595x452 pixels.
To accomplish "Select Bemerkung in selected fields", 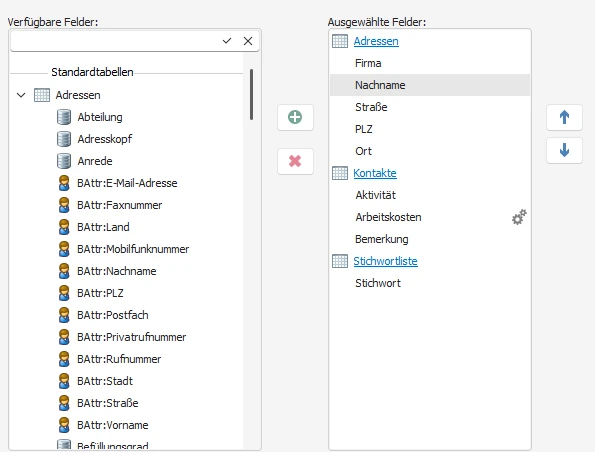I will point(382,239).
